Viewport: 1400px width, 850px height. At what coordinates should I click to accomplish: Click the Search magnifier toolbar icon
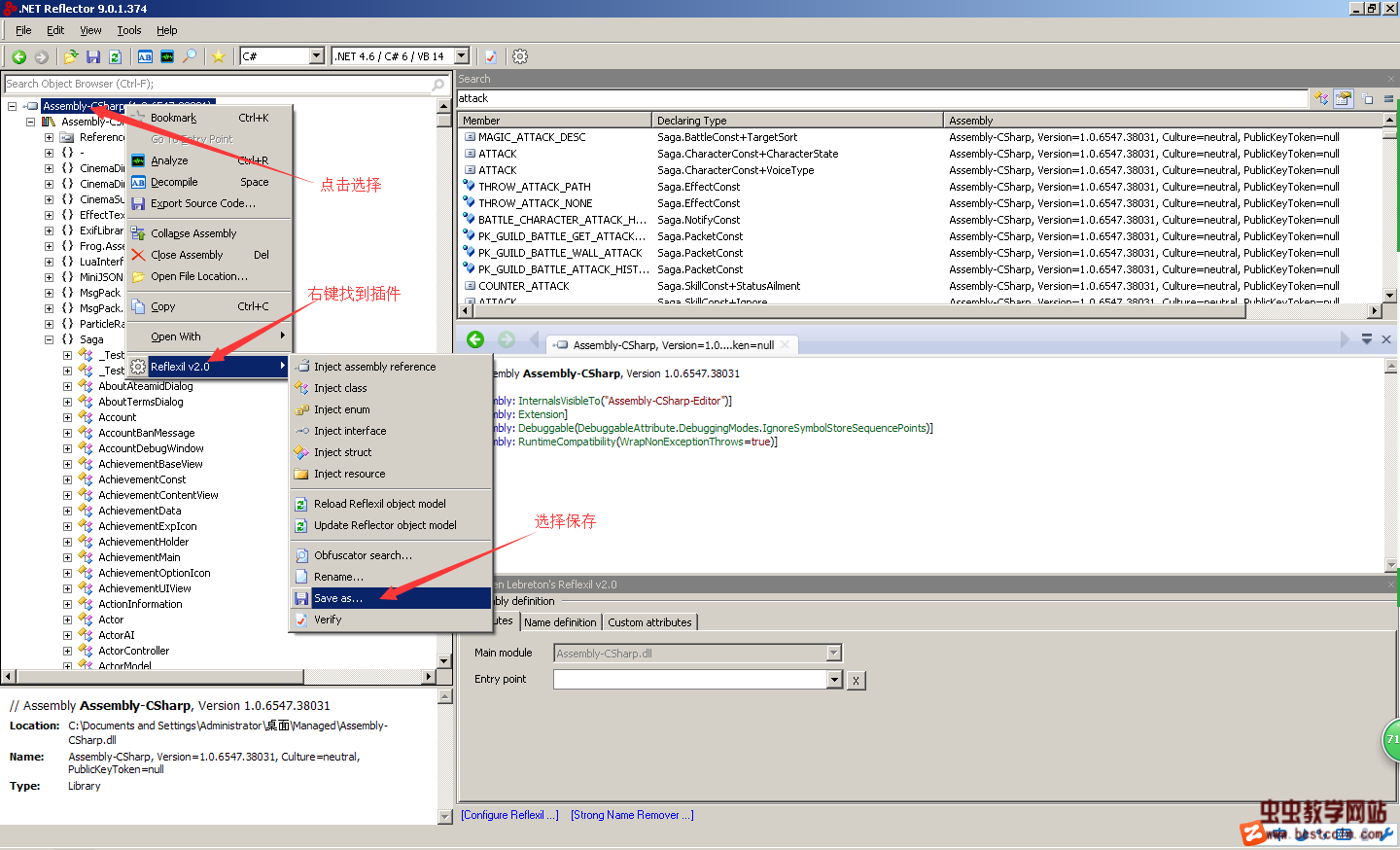(190, 56)
